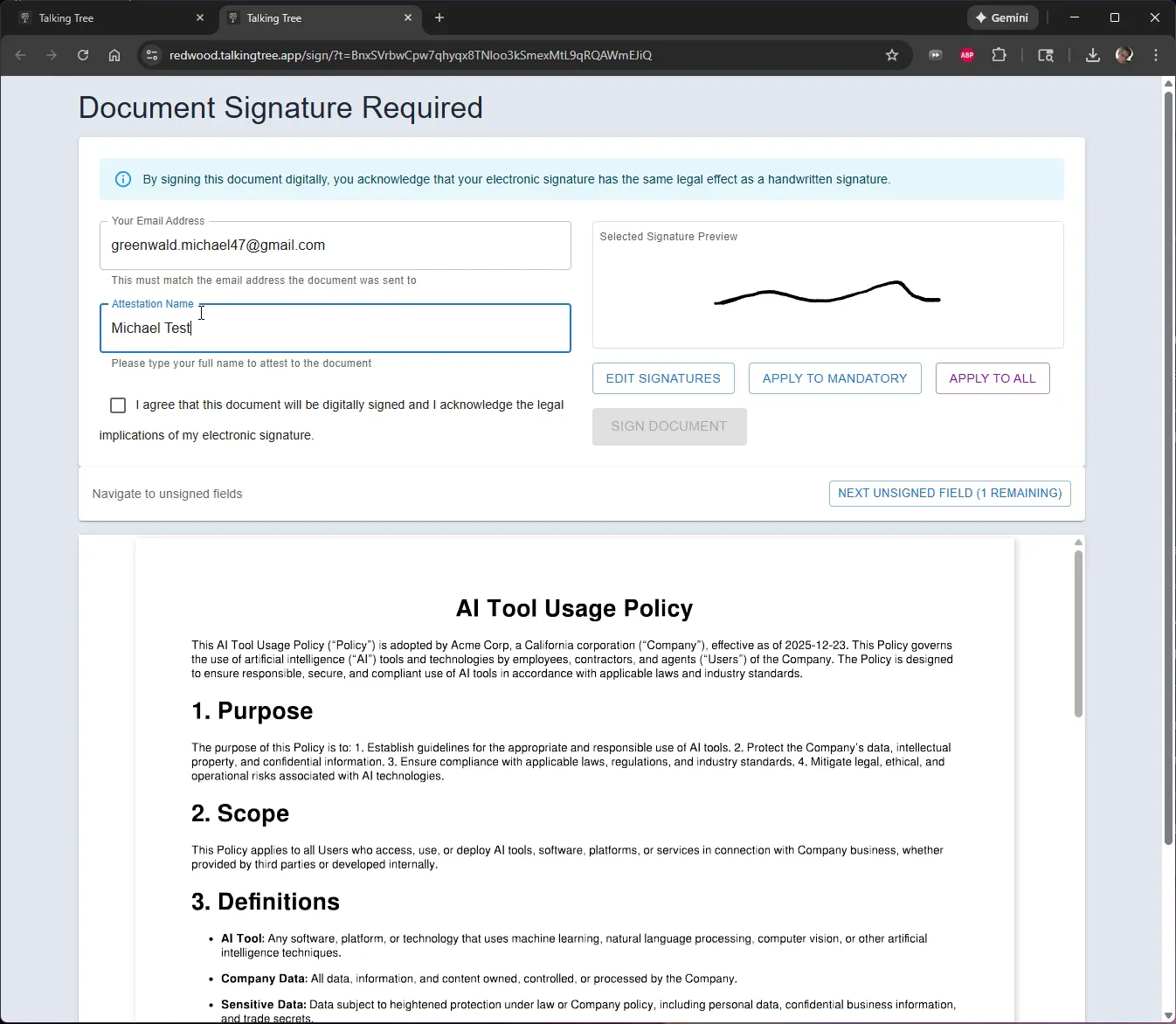Open the Gemini assistant button
Viewport: 1176px width, 1024px height.
[1002, 17]
